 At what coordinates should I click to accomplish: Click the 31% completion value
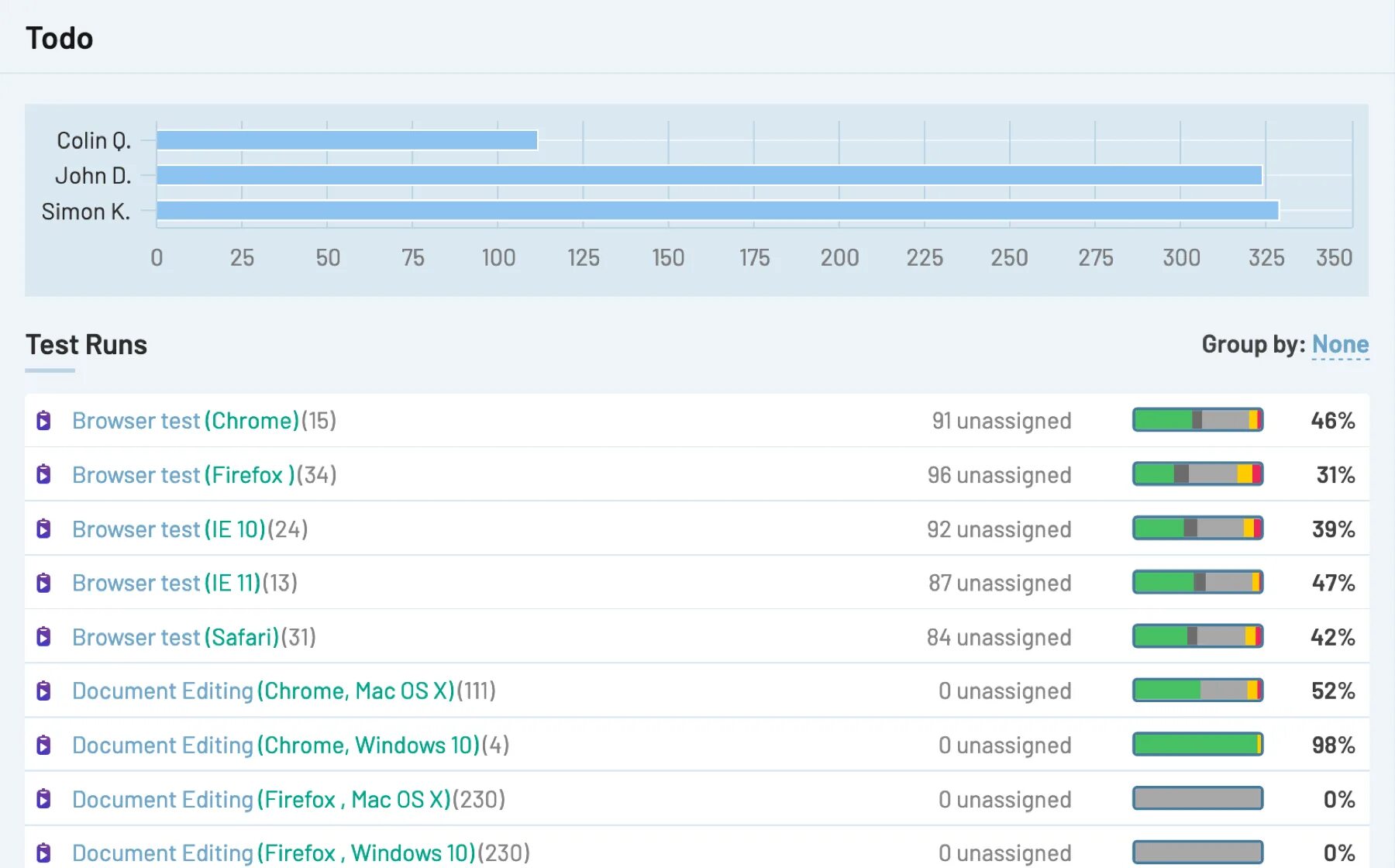click(x=1336, y=475)
